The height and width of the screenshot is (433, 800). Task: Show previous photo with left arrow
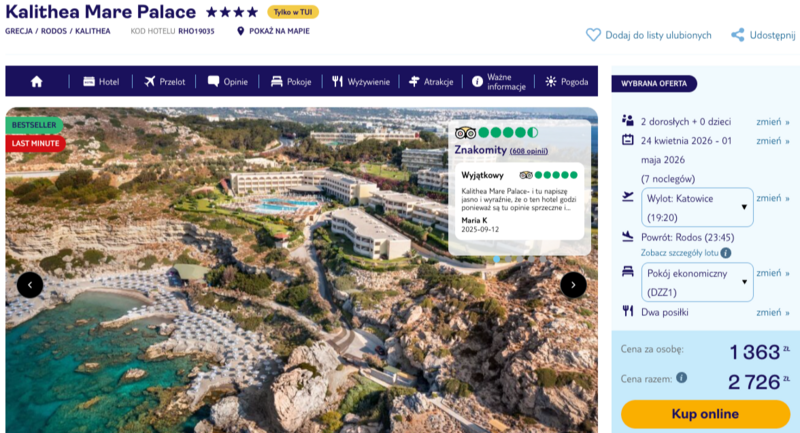30,285
